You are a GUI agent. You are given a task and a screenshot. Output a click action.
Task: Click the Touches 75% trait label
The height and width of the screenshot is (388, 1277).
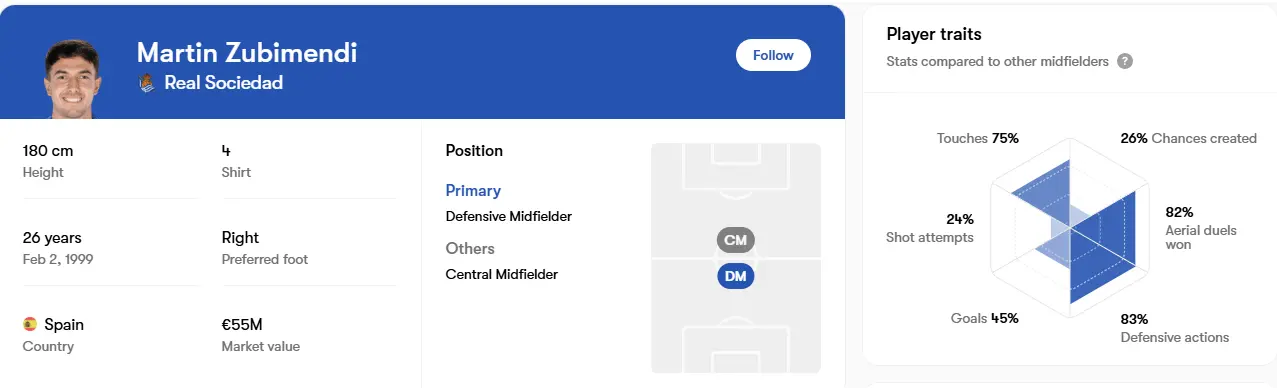coord(978,138)
